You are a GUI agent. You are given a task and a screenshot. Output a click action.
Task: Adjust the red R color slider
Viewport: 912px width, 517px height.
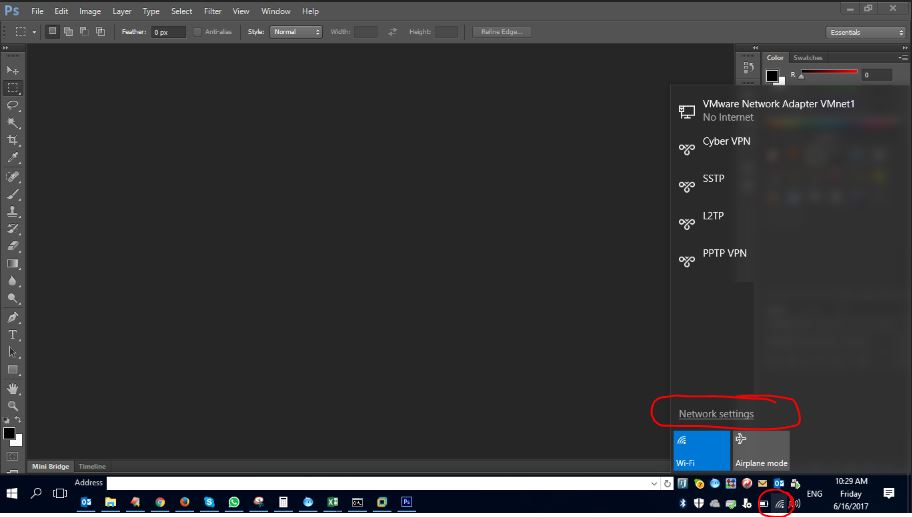[829, 73]
